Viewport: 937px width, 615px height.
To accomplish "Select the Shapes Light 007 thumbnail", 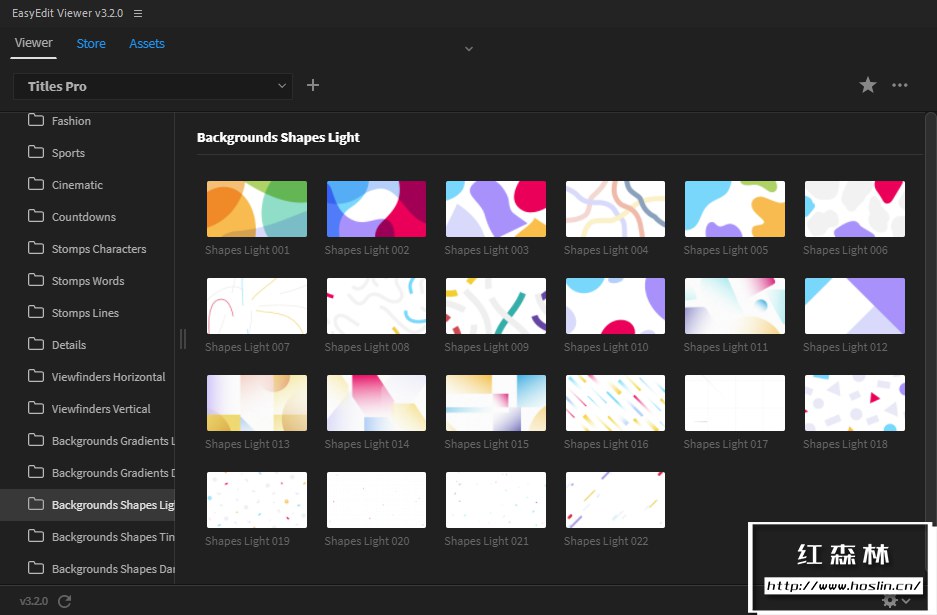I will pyautogui.click(x=257, y=306).
